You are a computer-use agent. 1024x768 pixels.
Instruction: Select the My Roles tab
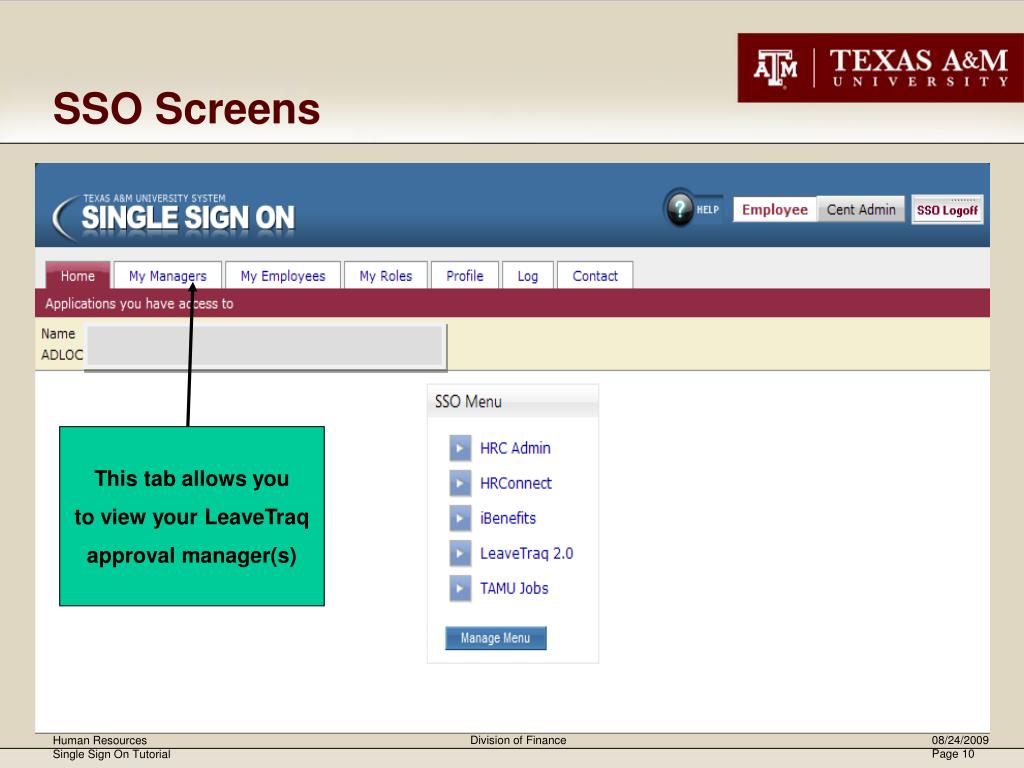385,276
